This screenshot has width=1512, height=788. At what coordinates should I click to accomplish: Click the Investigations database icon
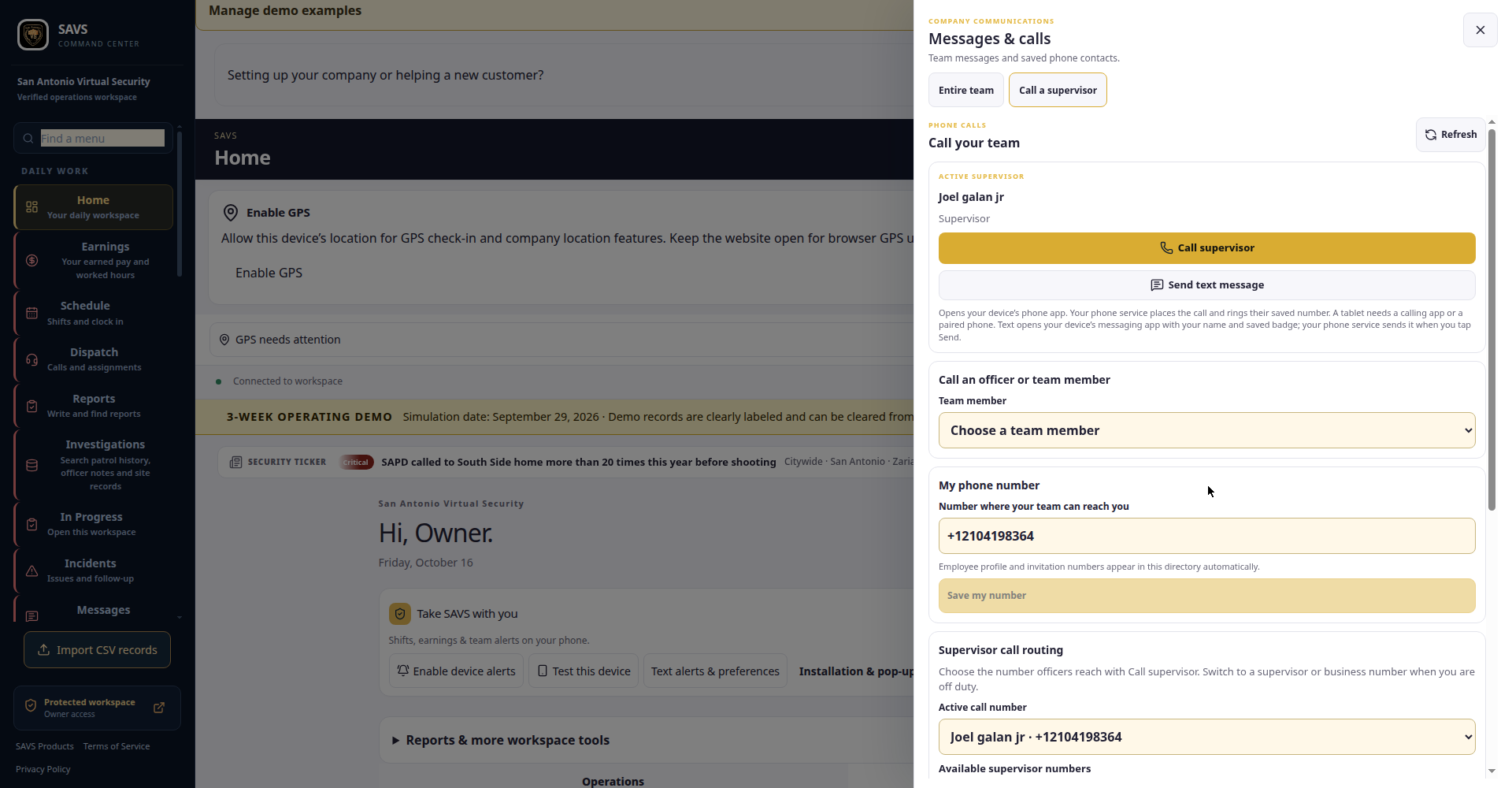pyautogui.click(x=32, y=465)
